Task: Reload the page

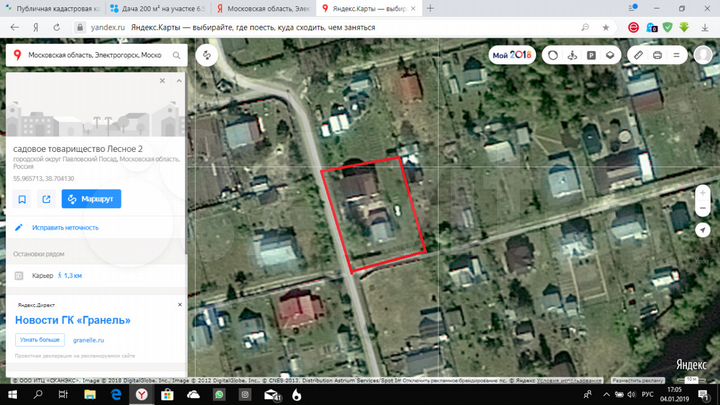Action: point(56,28)
